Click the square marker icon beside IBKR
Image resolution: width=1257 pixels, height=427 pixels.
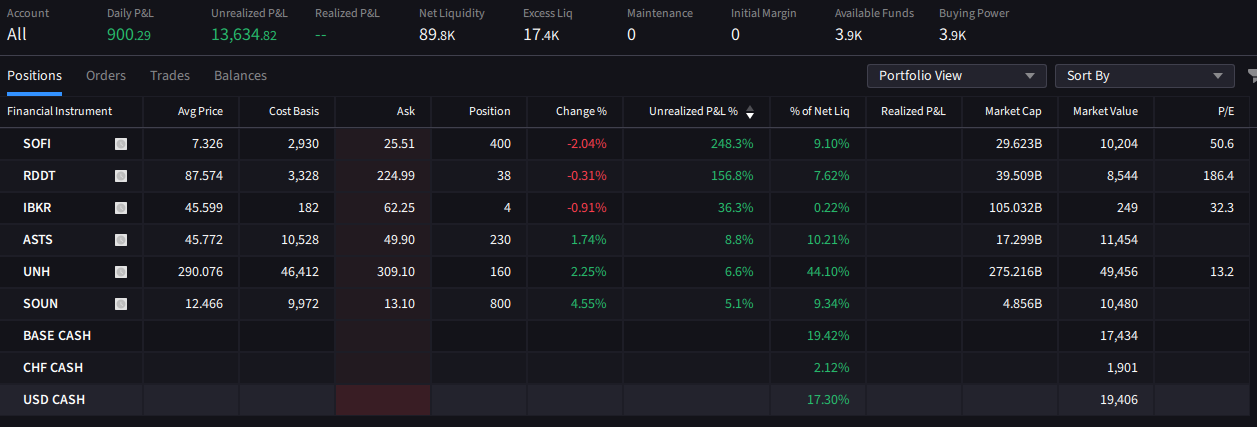121,208
